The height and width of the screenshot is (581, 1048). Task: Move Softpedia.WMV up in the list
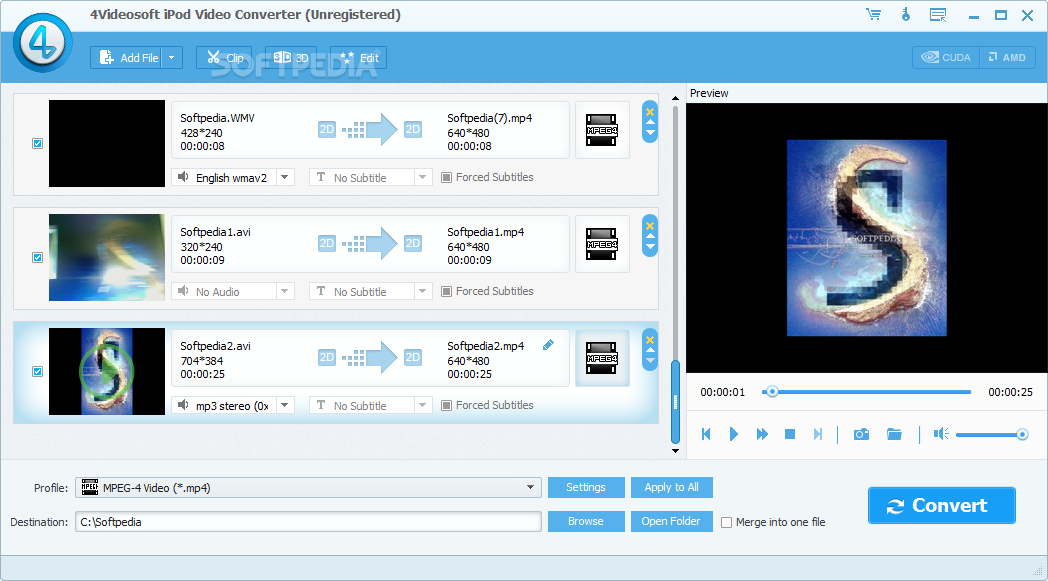[650, 122]
